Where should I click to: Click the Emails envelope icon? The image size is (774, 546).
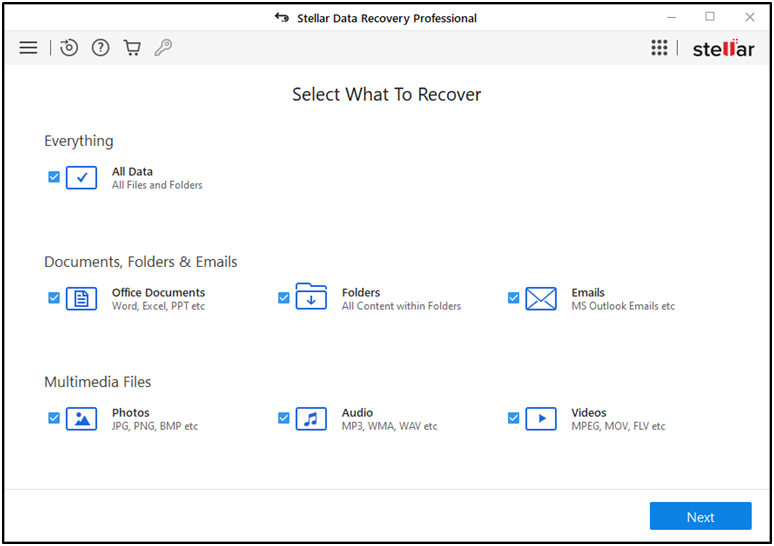(541, 299)
